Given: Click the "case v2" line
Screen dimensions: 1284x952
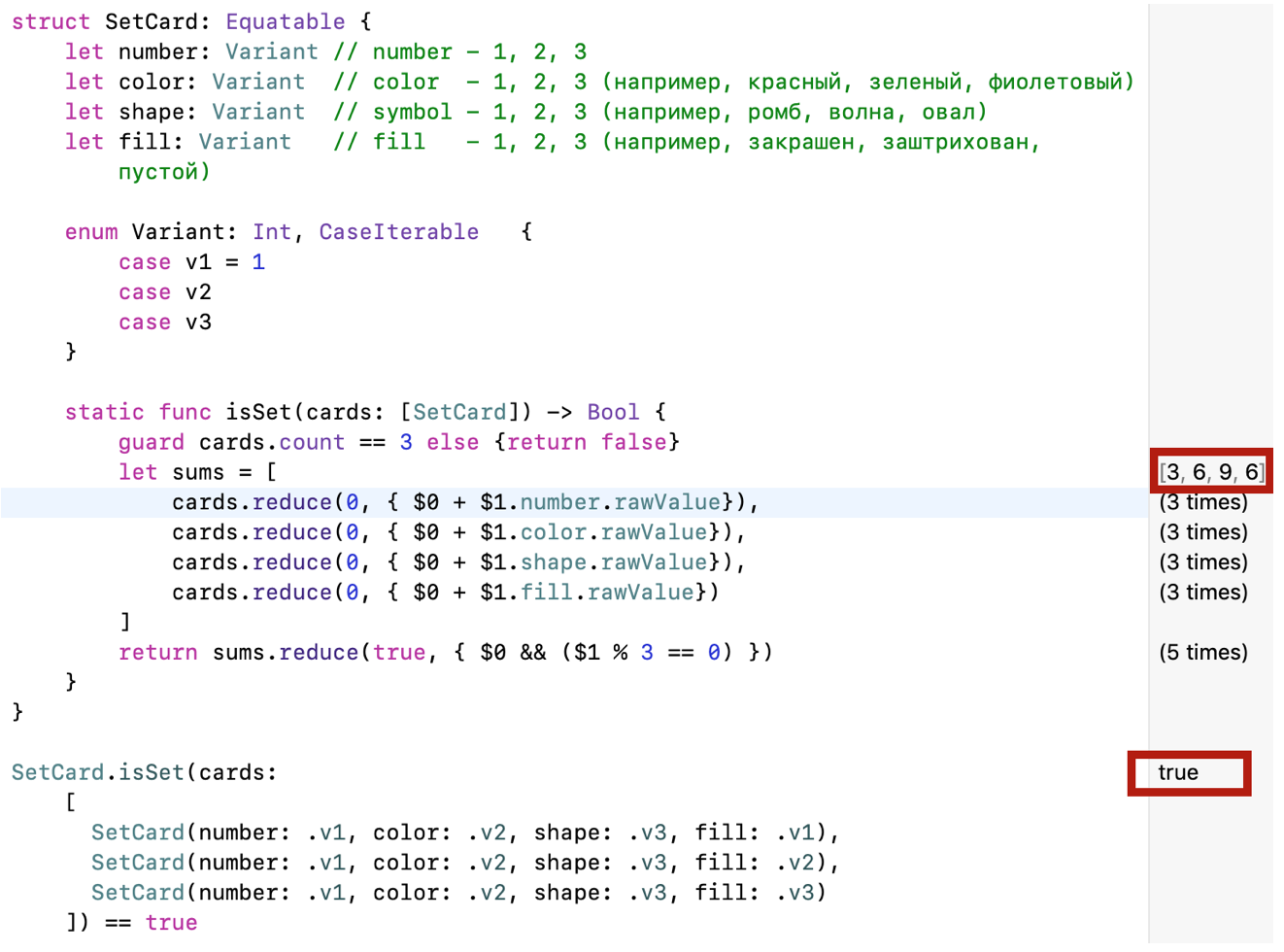Looking at the screenshot, I should click(x=165, y=292).
